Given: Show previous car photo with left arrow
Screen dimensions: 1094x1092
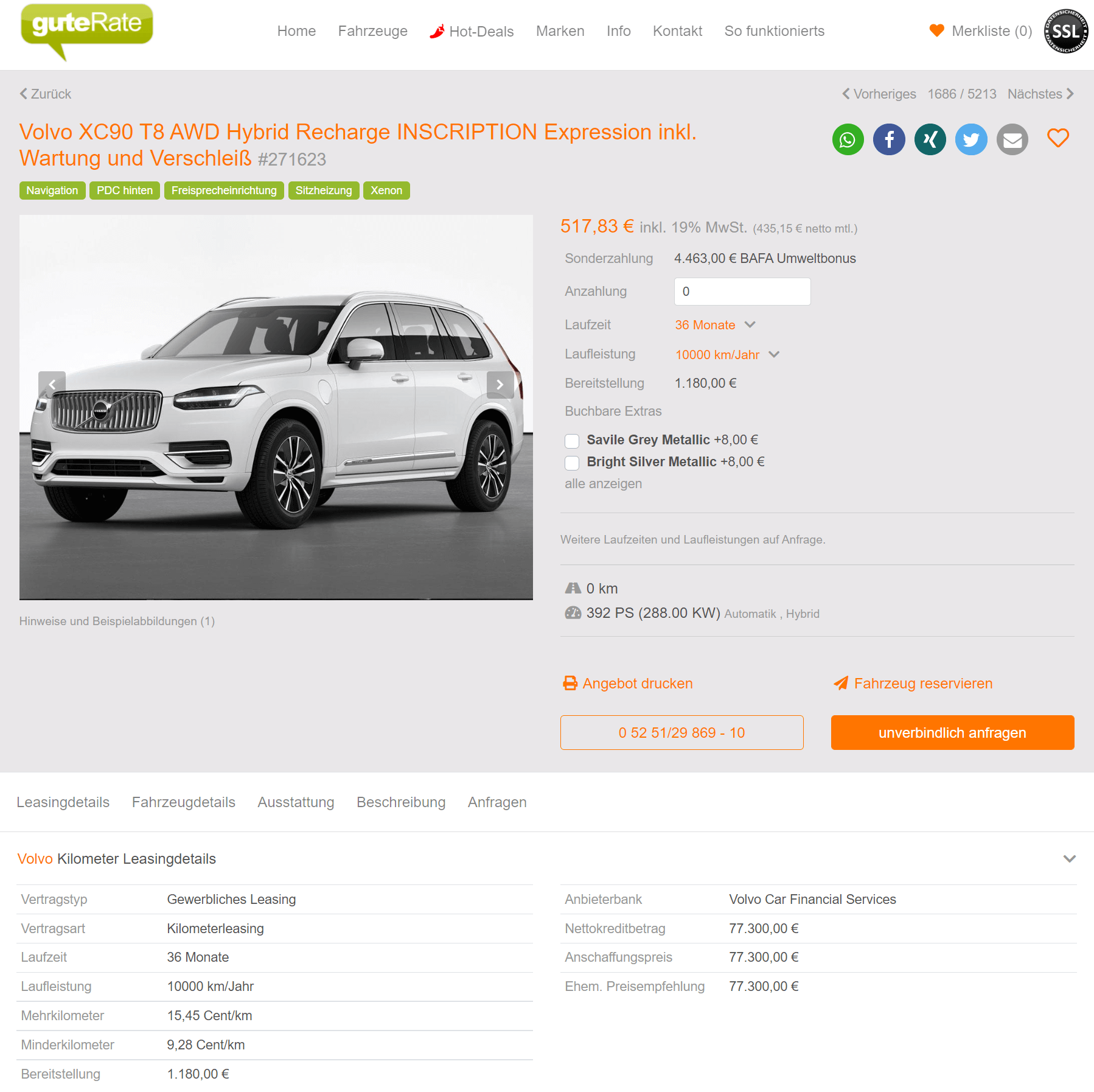Looking at the screenshot, I should tap(52, 385).
